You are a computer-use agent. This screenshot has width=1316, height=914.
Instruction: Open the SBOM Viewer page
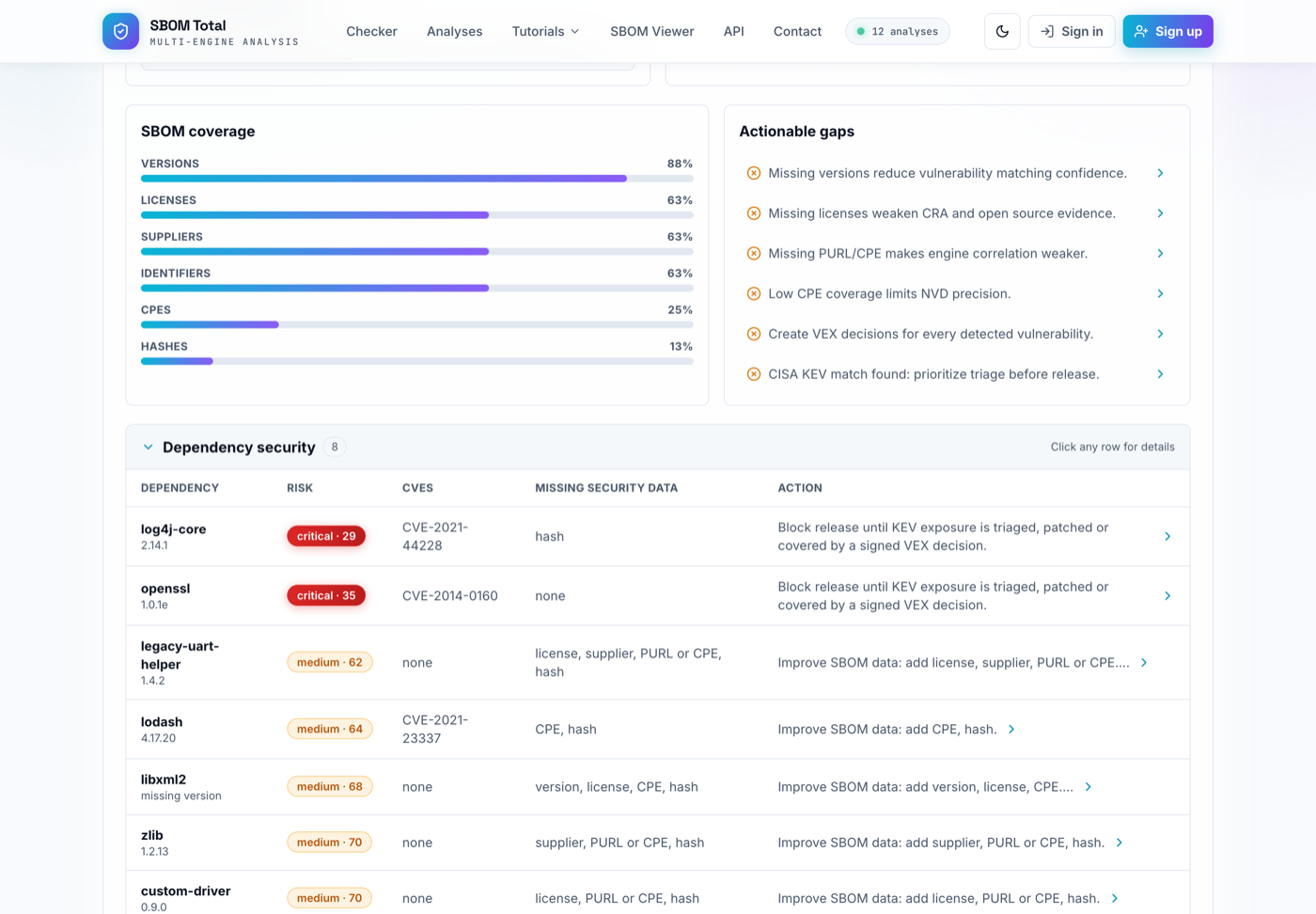tap(652, 31)
